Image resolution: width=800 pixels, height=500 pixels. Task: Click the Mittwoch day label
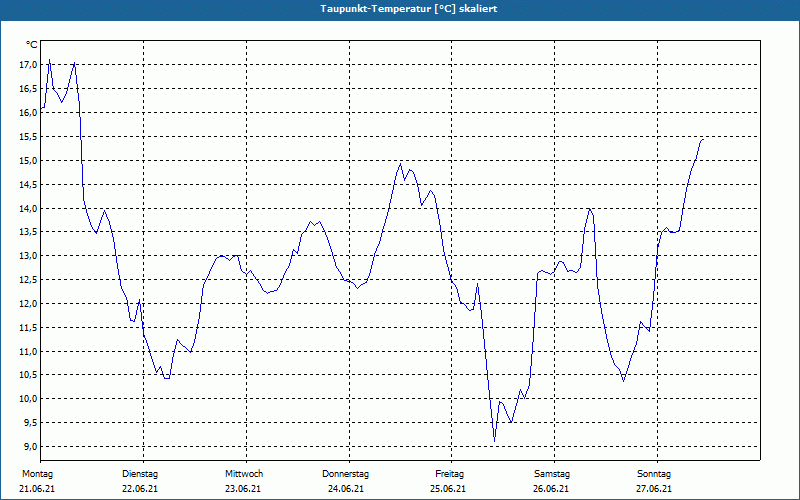click(244, 474)
